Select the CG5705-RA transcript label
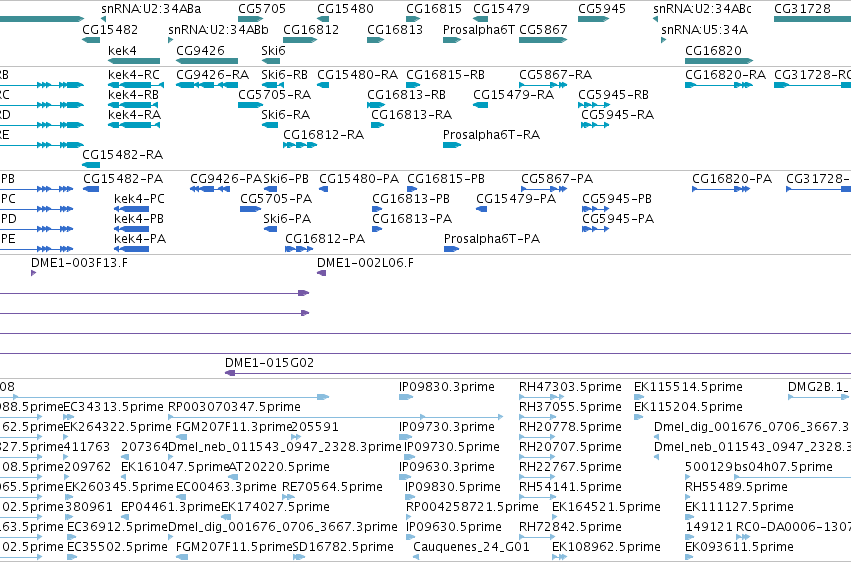Viewport: 851px width, 562px height. 274,94
